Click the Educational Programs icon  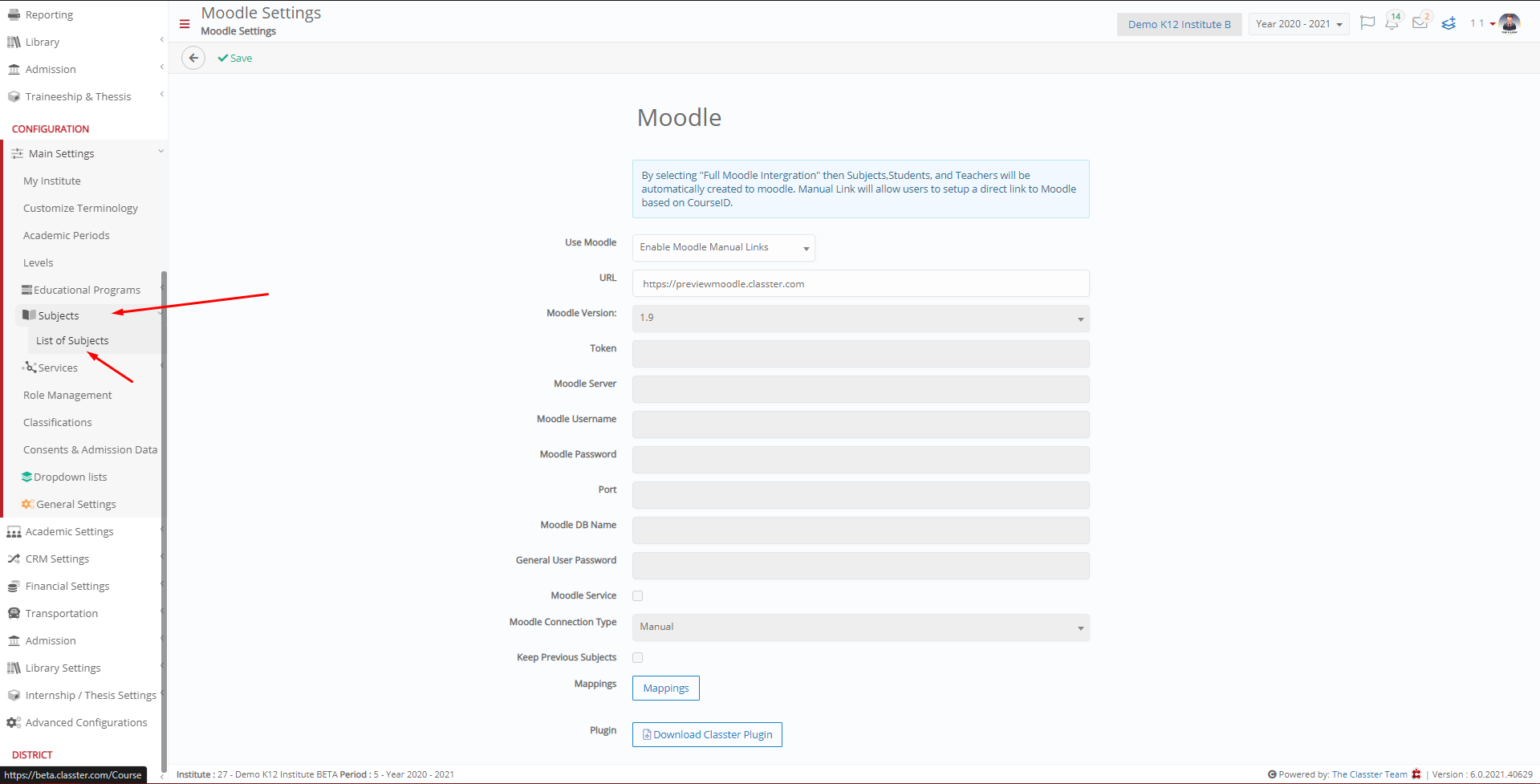(x=27, y=290)
